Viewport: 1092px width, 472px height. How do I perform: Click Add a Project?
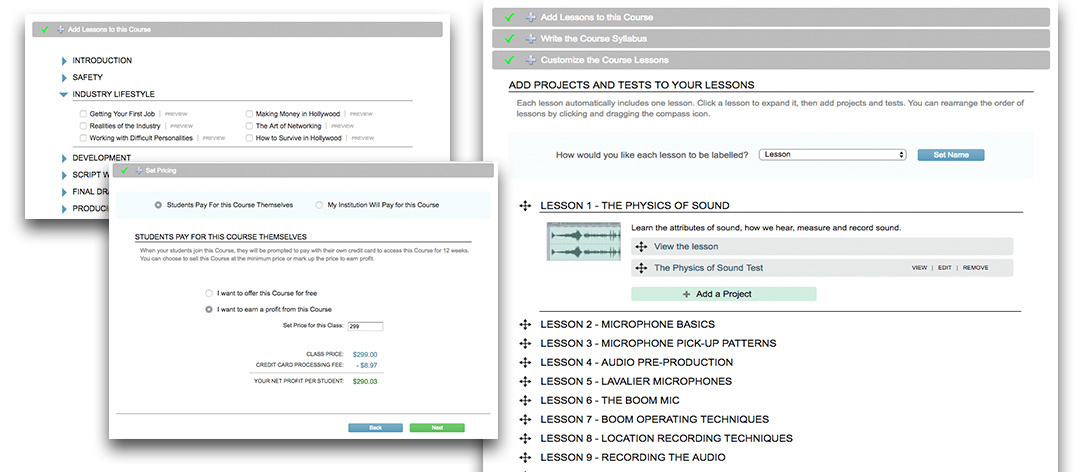tap(723, 294)
